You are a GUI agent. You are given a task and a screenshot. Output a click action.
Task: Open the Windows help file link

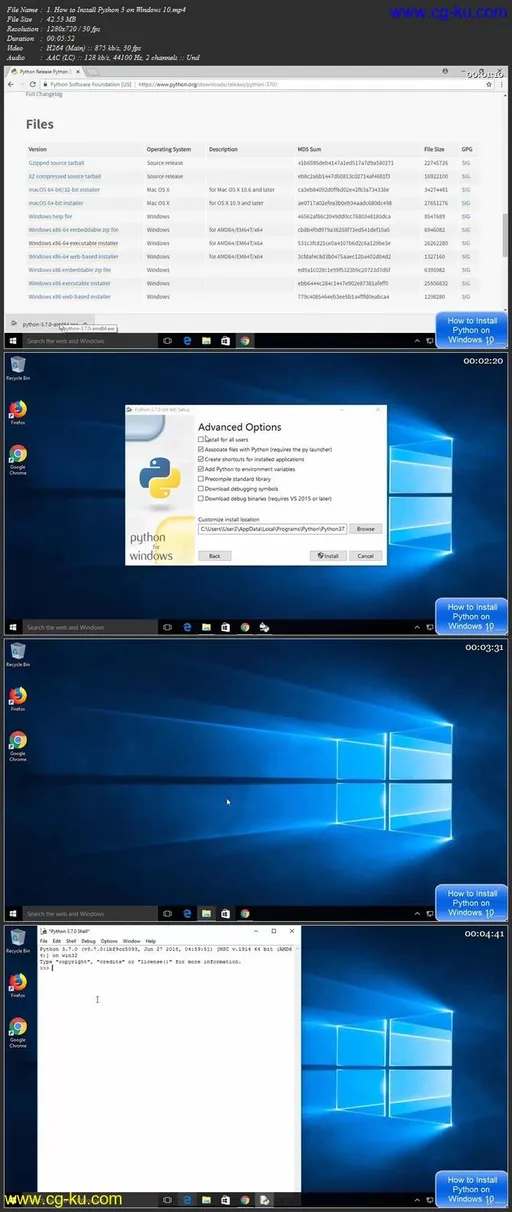[x=50, y=216]
